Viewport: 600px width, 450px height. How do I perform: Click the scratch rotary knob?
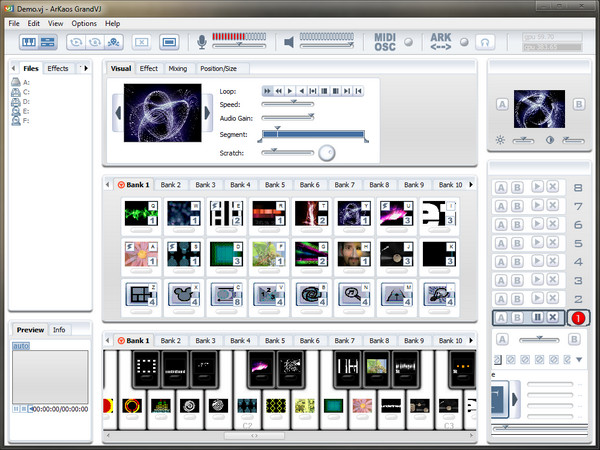[x=327, y=153]
